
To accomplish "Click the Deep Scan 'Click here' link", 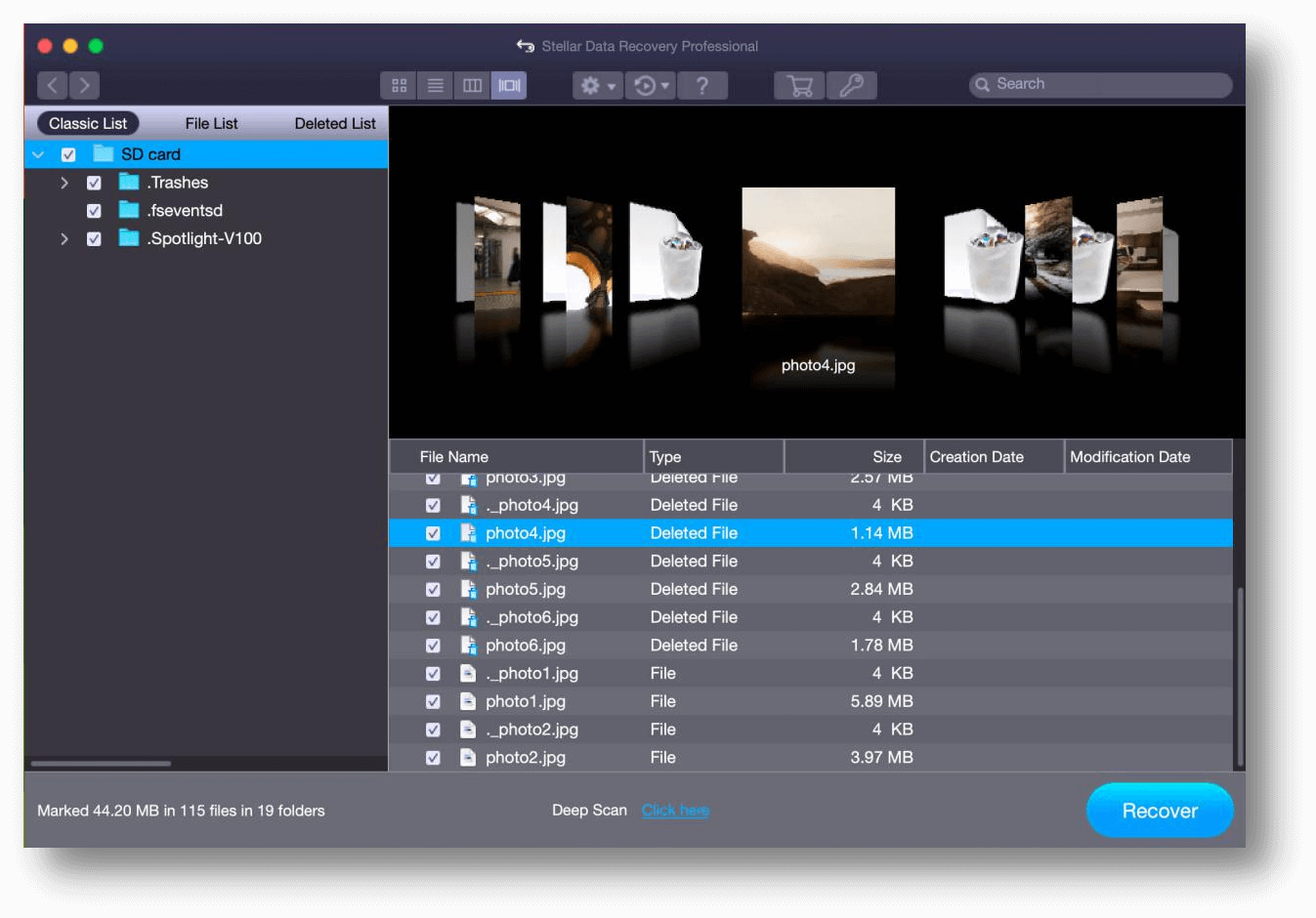I will click(x=675, y=810).
